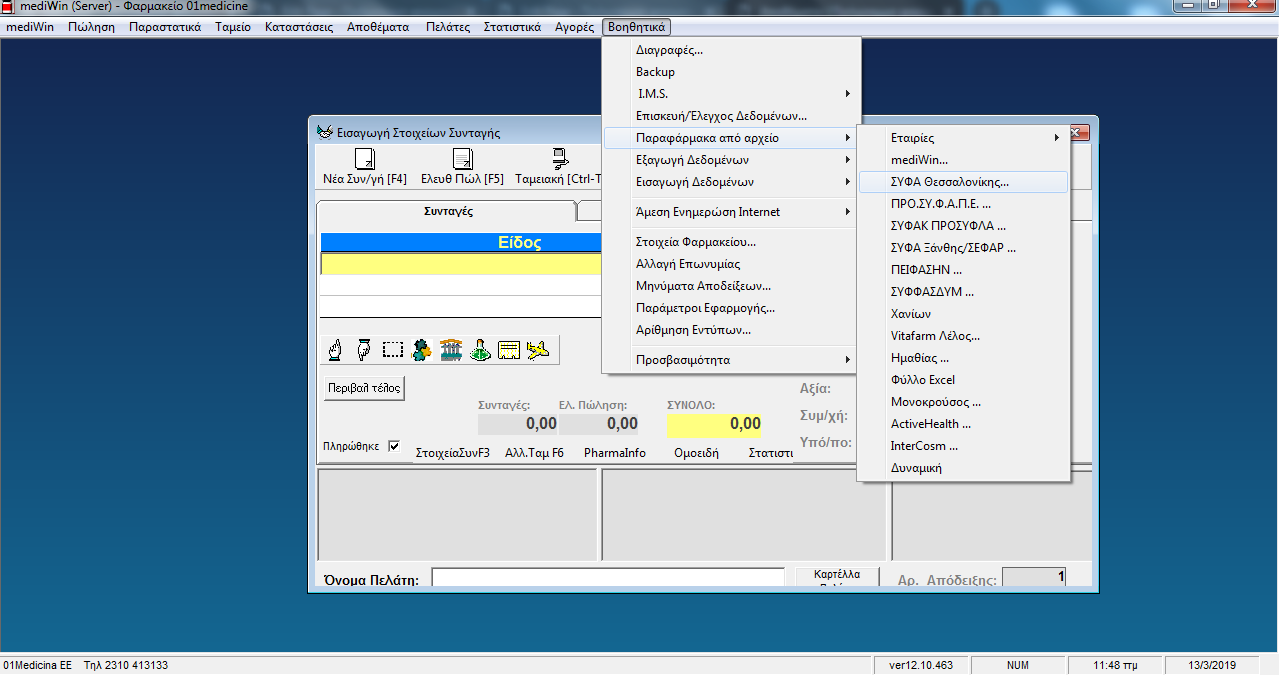Choose ActiveHealth ... entry
The width and height of the screenshot is (1279, 675).
click(x=964, y=424)
